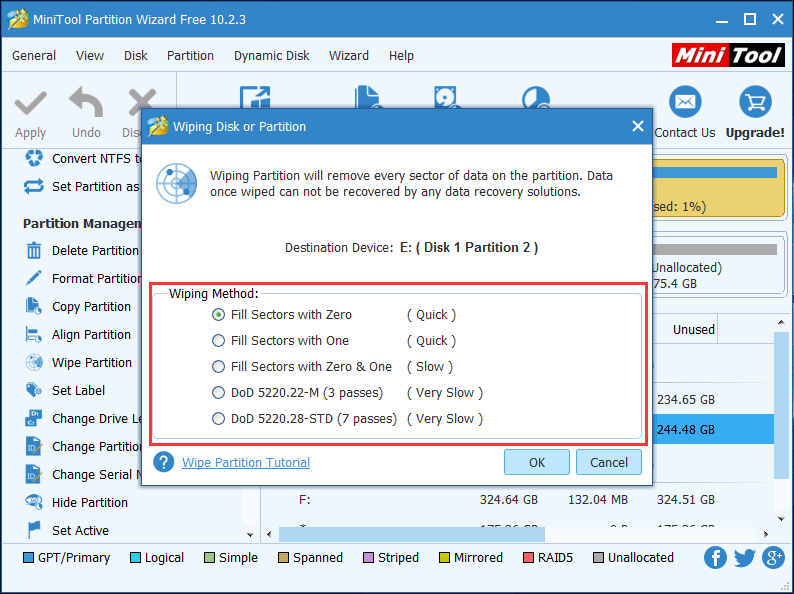Screen dimensions: 794x594
Task: Click the Copy Partition icon
Action: [34, 306]
